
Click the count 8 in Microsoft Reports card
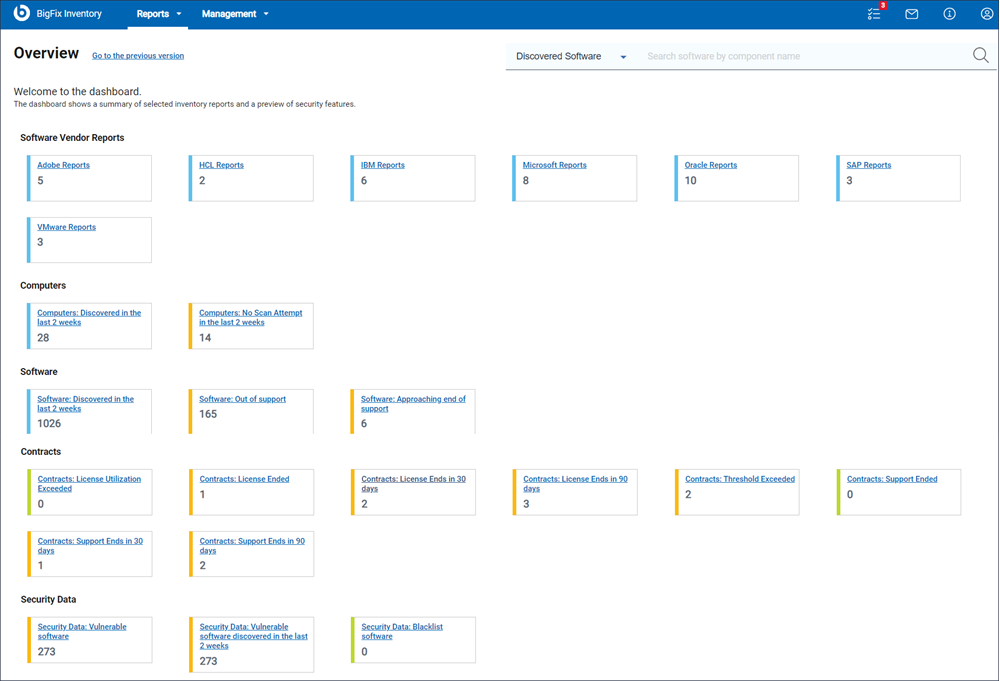(526, 180)
